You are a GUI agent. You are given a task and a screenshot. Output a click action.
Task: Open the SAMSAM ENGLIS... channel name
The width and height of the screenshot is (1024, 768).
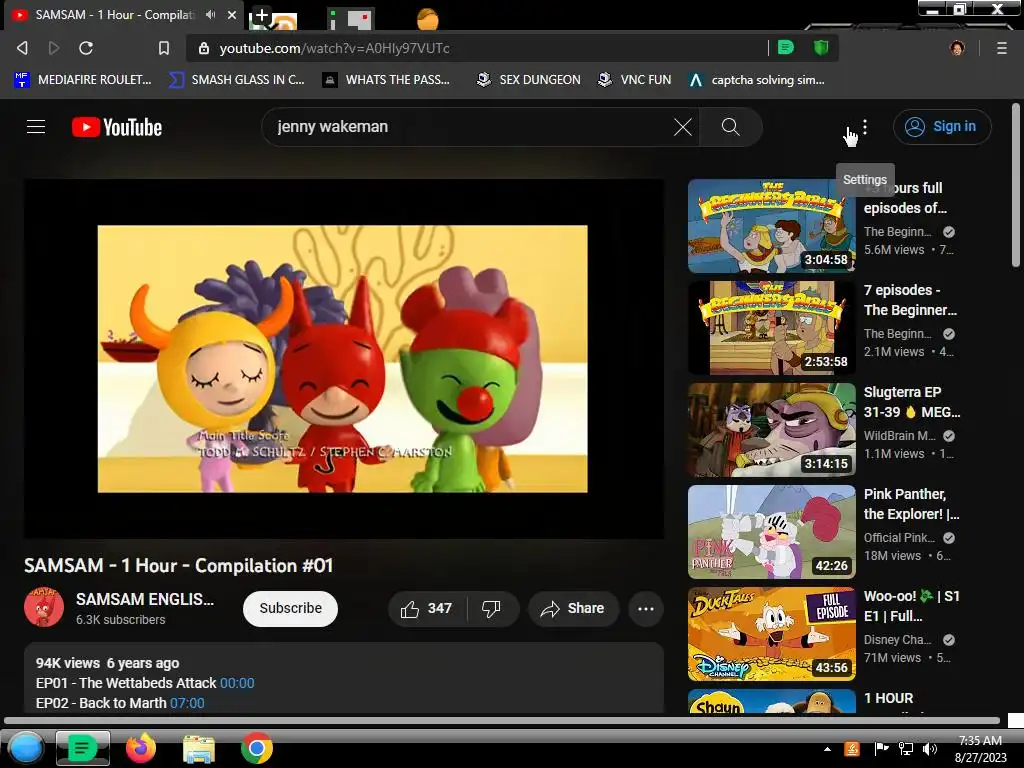click(145, 599)
